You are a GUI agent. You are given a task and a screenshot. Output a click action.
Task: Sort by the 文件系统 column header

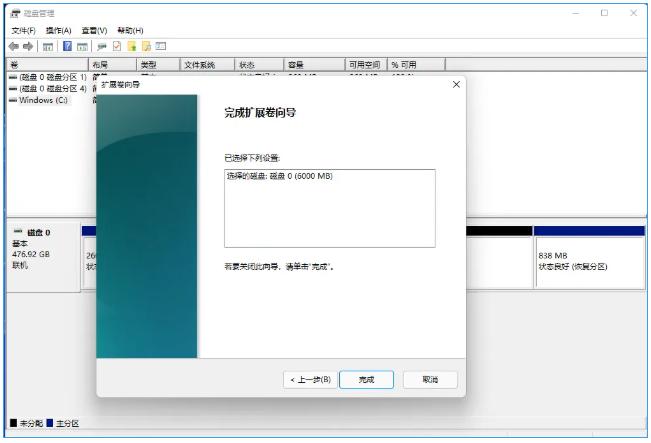click(x=208, y=65)
